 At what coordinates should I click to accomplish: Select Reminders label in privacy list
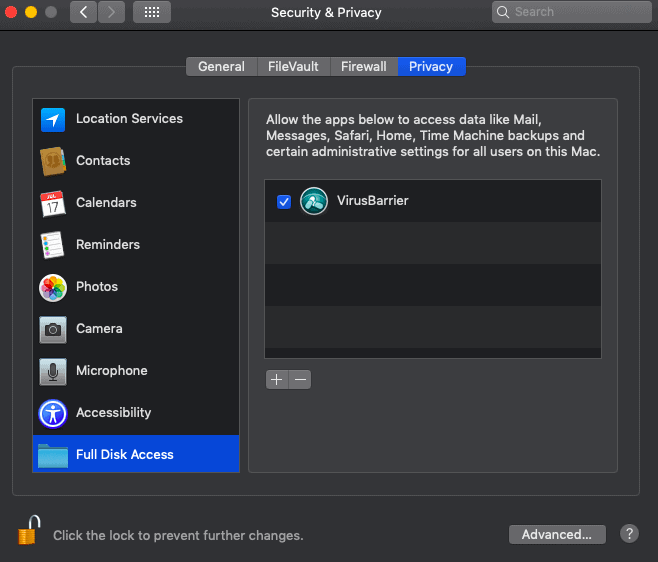point(108,244)
